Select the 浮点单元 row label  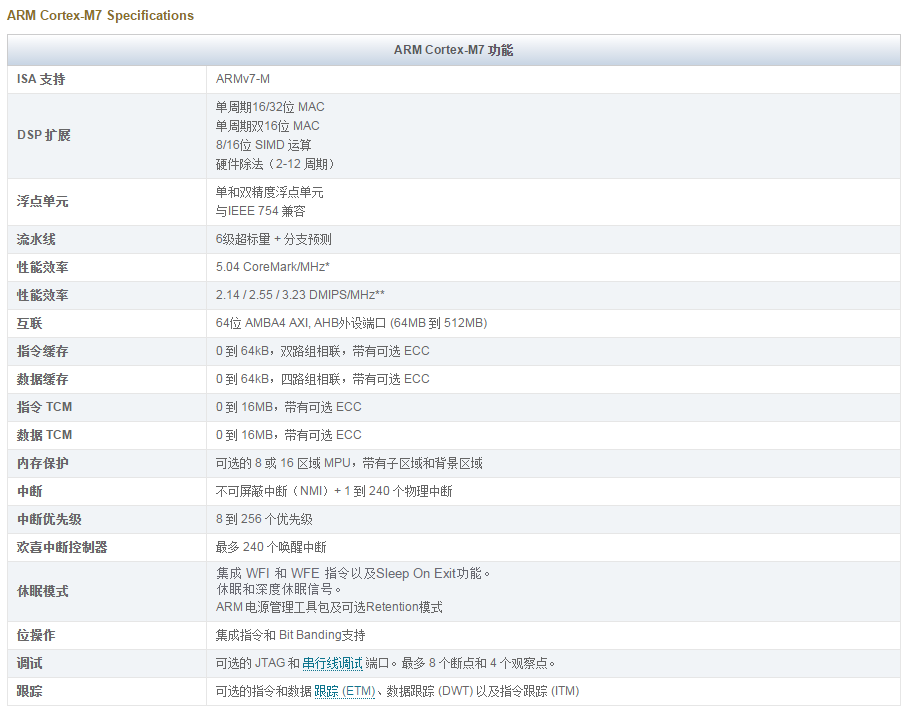coord(43,202)
